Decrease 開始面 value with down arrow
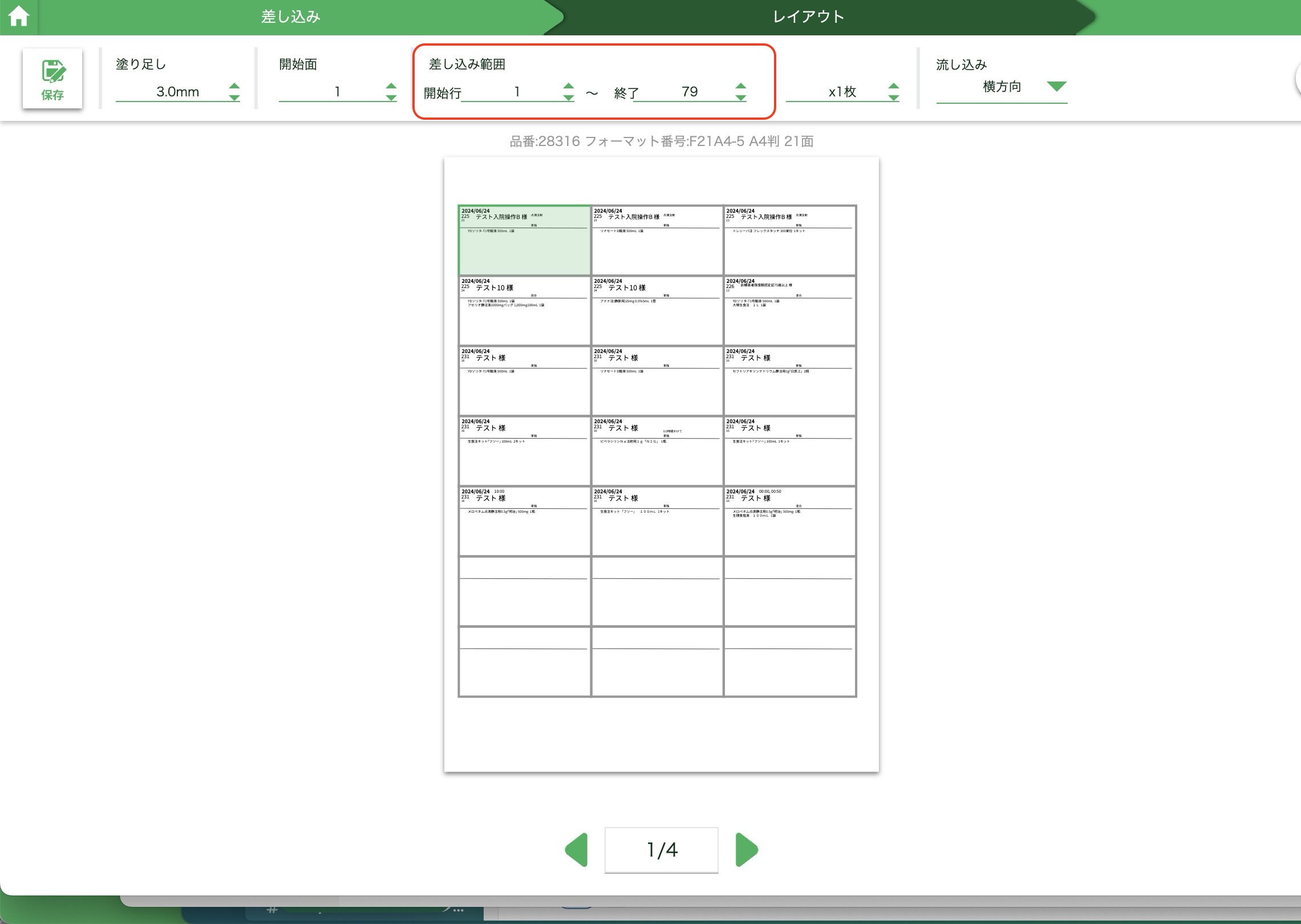This screenshot has height=924, width=1301. point(391,98)
